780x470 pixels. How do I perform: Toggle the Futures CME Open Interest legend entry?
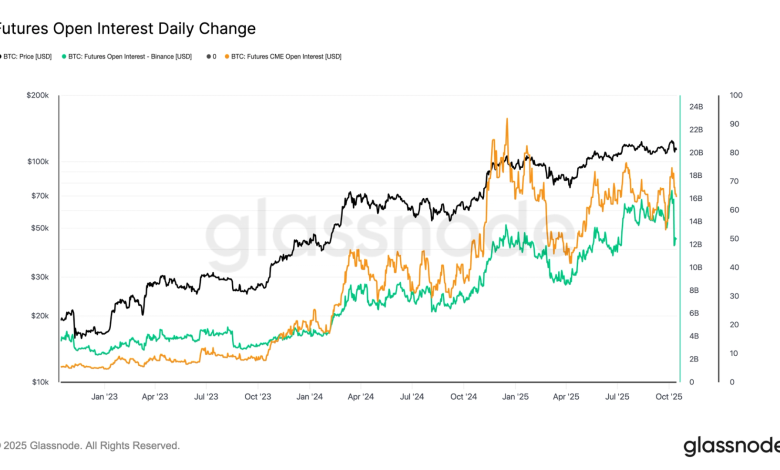(x=288, y=56)
